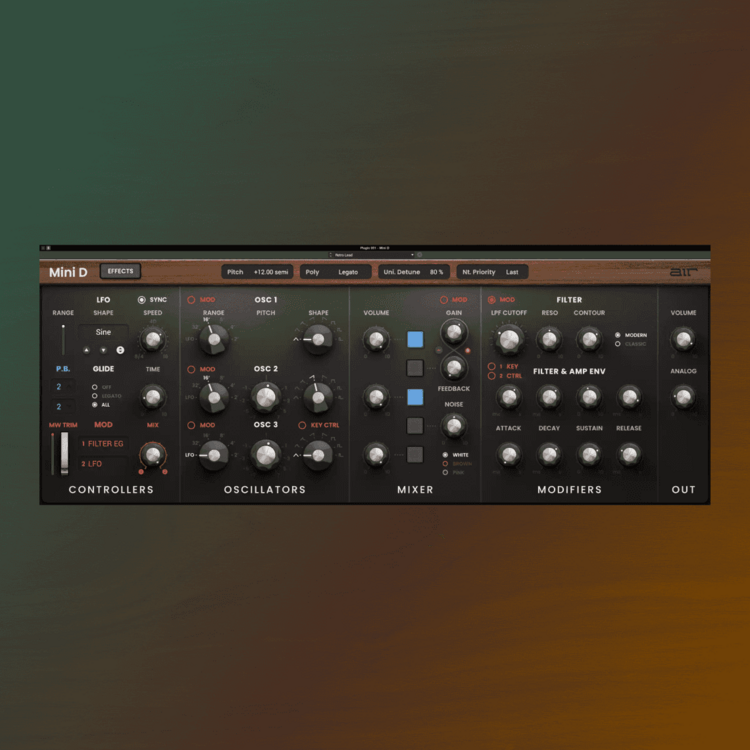
Task: Enable MOD for OSC 2
Action: 191,369
